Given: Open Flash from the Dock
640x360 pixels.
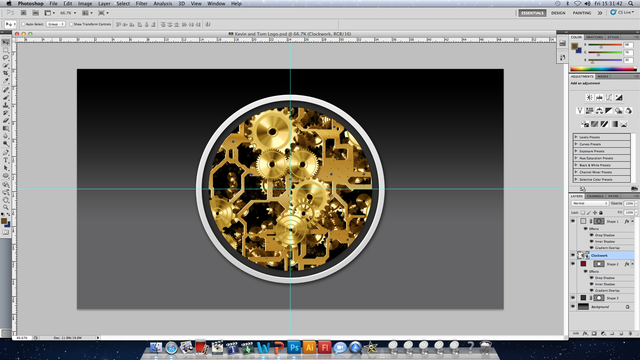Looking at the screenshot, I should [x=324, y=348].
